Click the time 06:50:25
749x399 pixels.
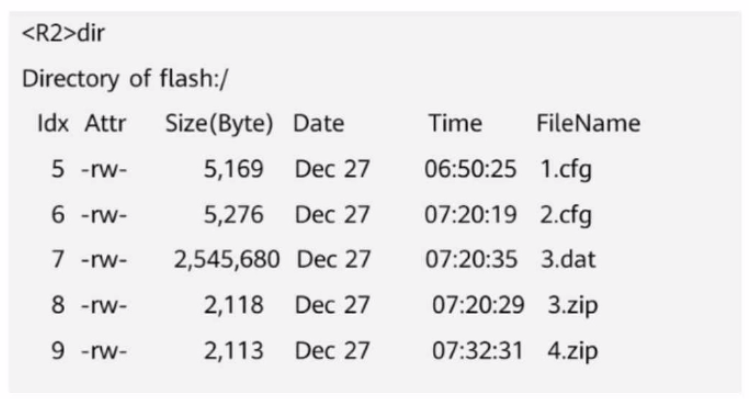tap(471, 169)
